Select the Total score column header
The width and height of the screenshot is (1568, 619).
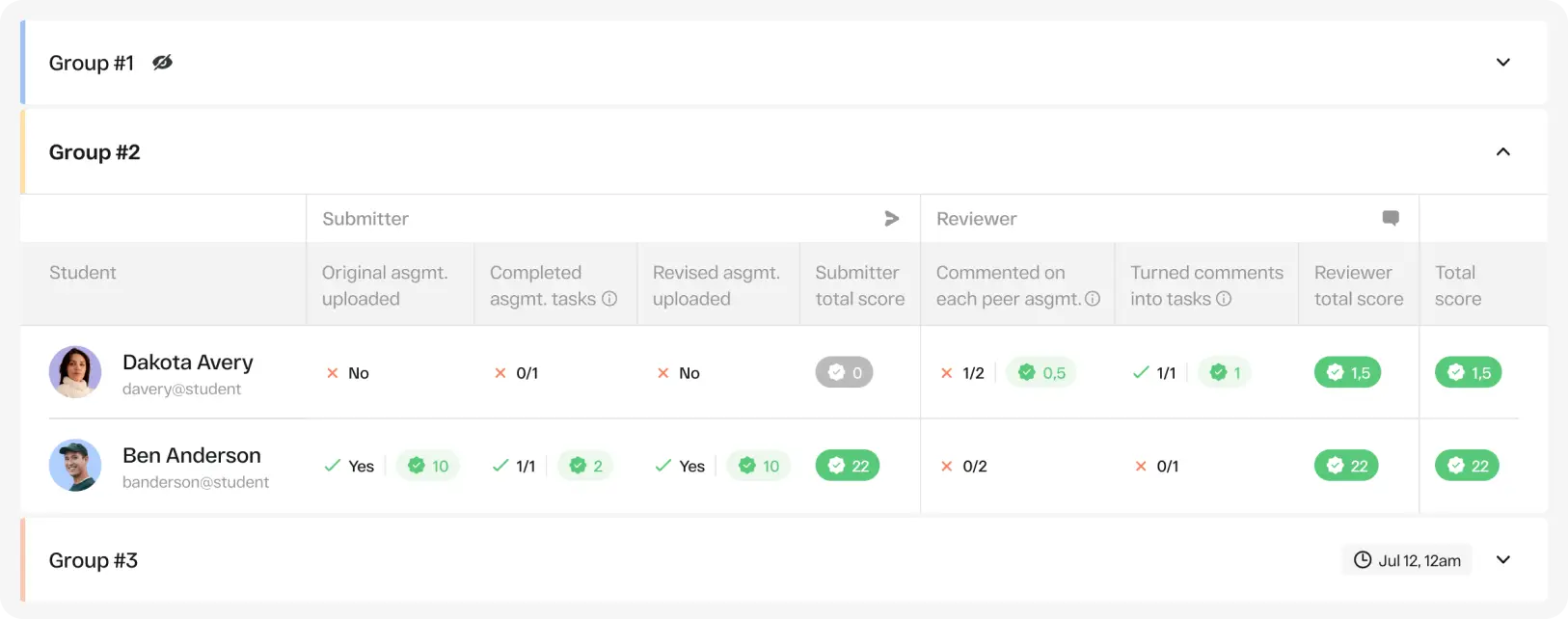1457,285
